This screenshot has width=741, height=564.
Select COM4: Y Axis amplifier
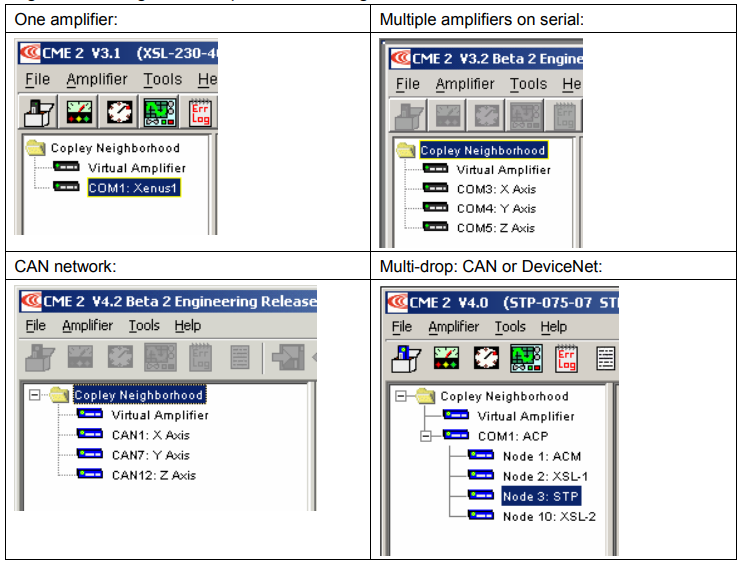(496, 208)
